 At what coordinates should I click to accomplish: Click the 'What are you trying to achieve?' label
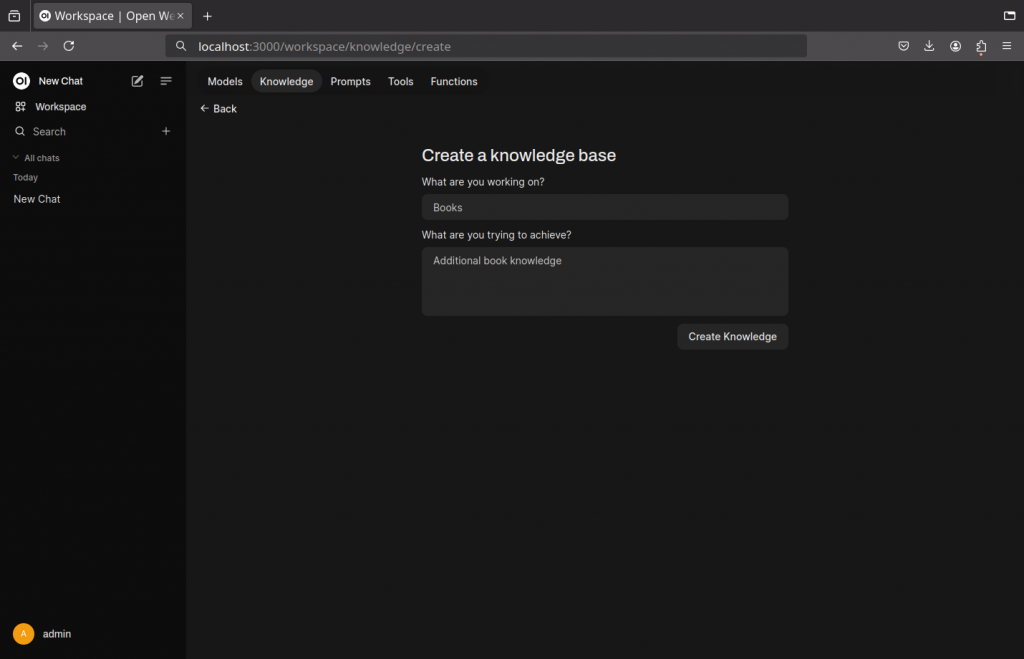point(496,235)
